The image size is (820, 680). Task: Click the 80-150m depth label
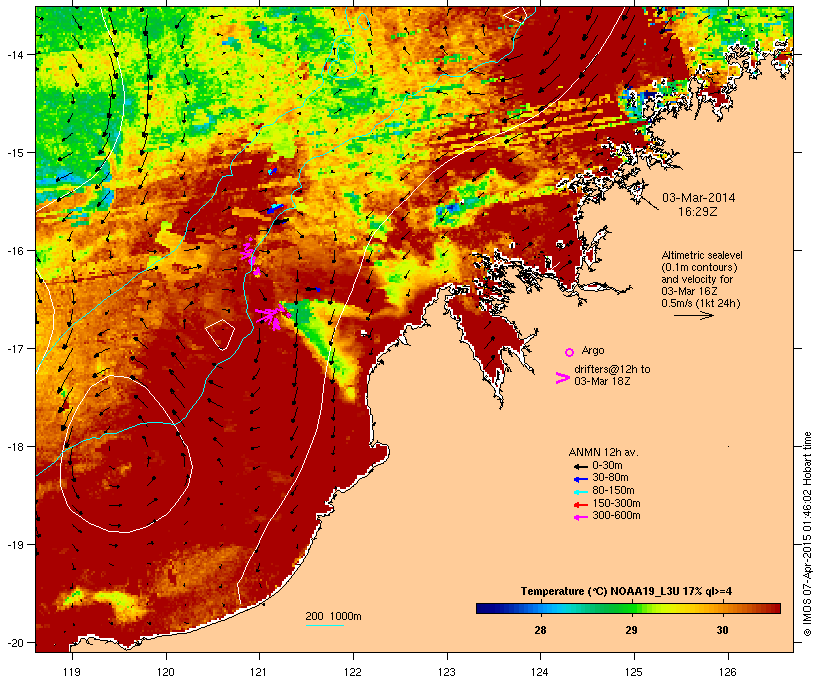(613, 491)
